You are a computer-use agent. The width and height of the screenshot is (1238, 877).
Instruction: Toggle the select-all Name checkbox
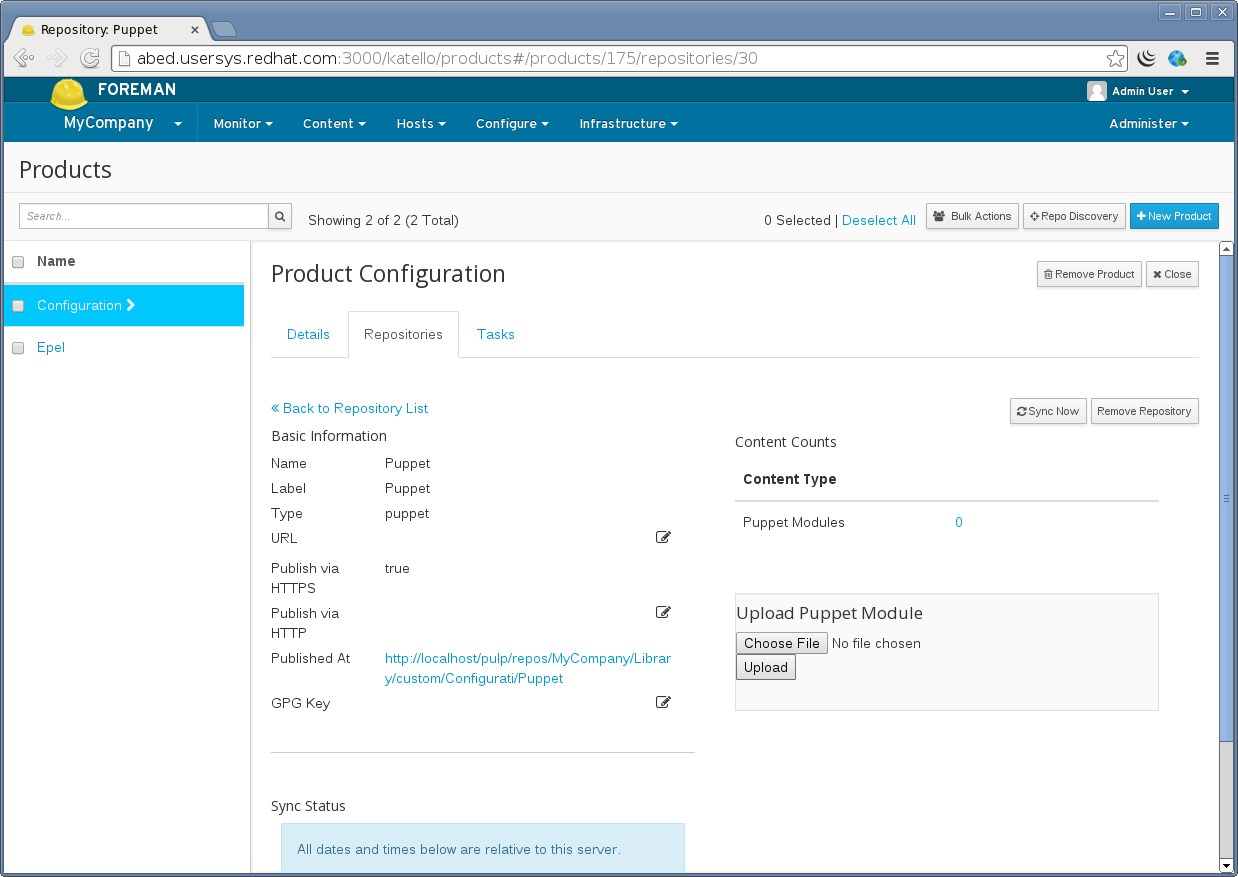point(18,262)
